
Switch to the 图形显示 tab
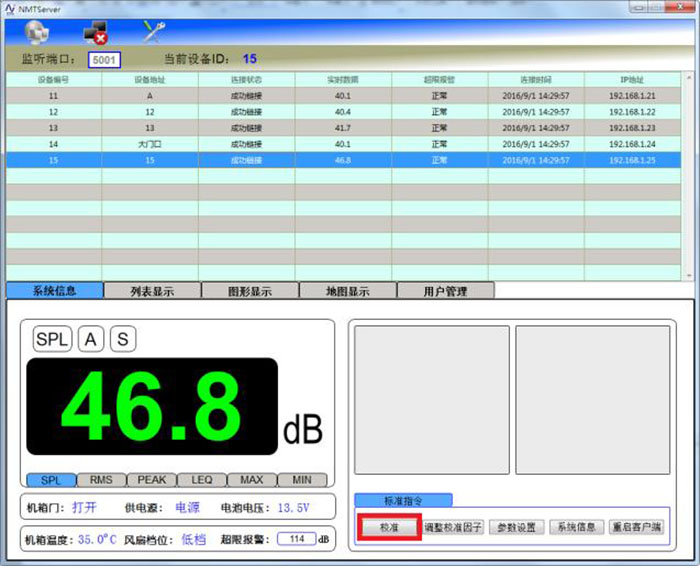coord(249,291)
